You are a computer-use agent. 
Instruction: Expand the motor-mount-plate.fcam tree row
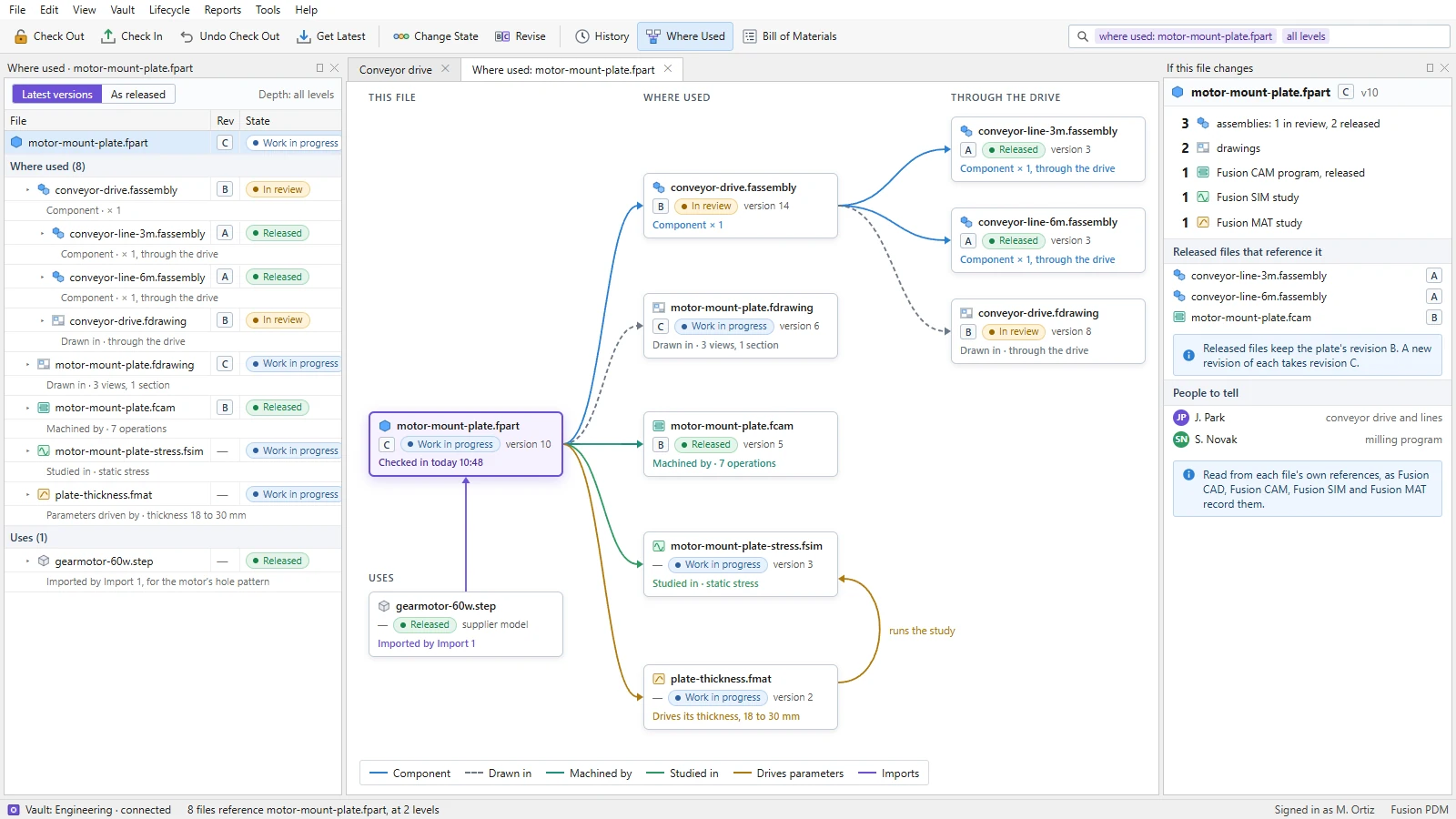(27, 408)
